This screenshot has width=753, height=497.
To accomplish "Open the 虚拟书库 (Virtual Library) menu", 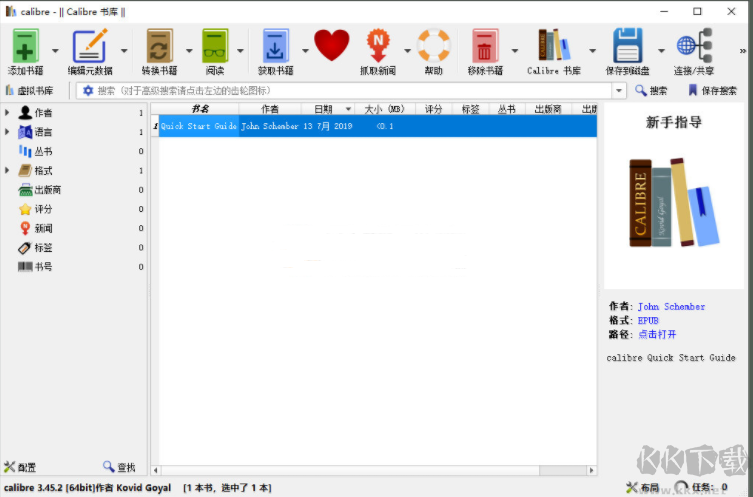I will click(x=30, y=91).
